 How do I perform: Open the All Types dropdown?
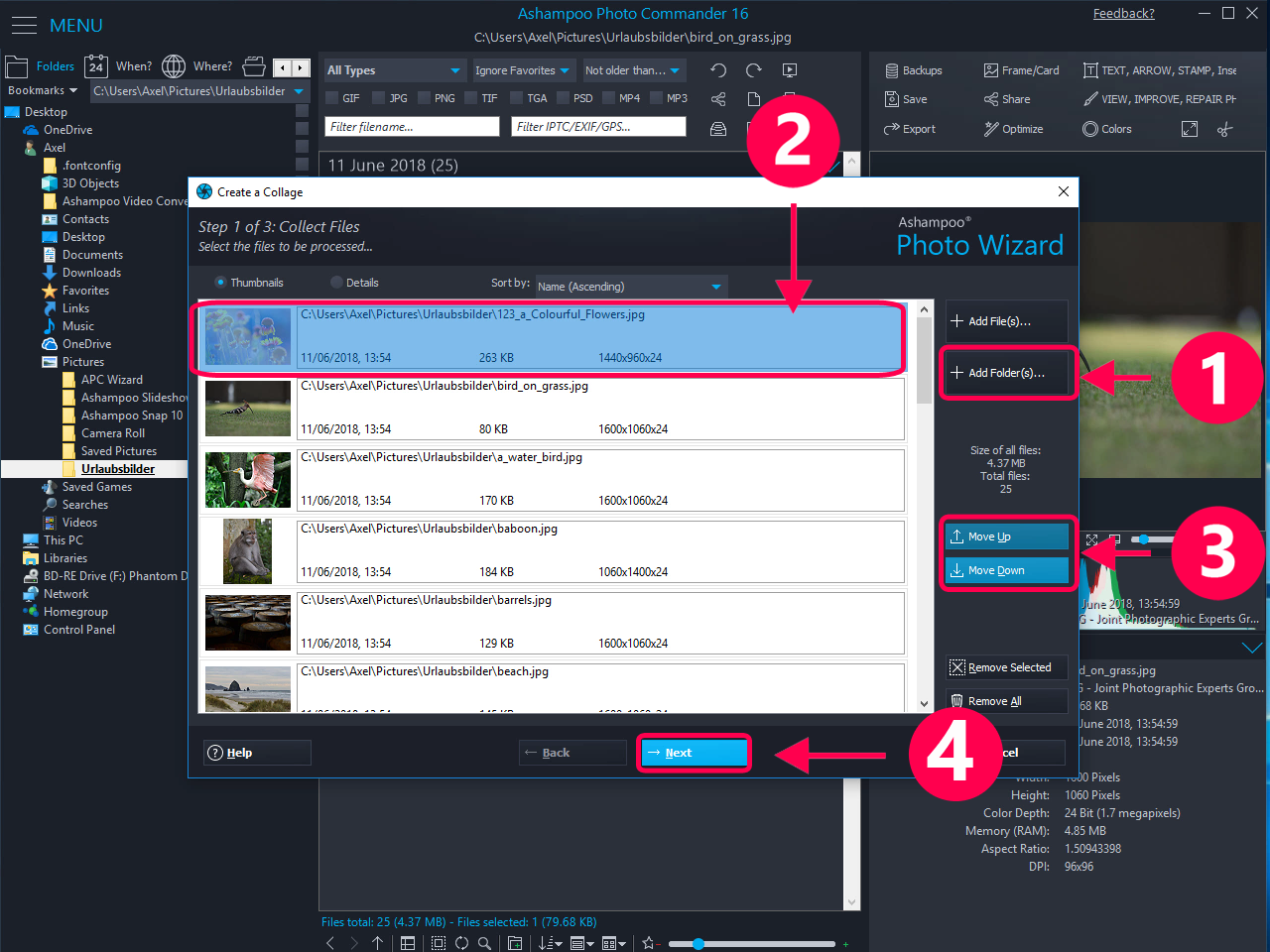tap(394, 70)
